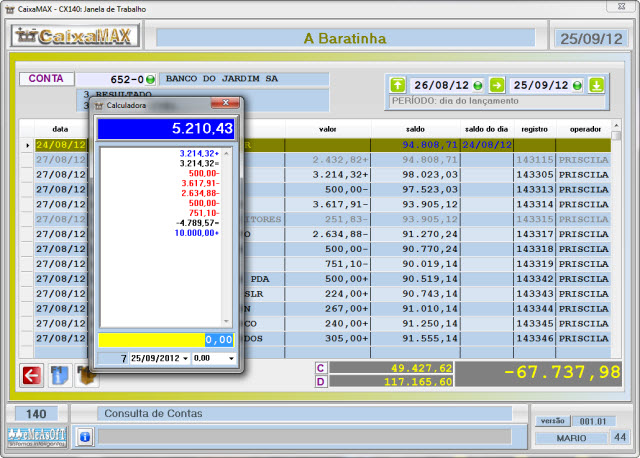Click the green right arrow between dates
640x458 pixels.
pos(496,84)
